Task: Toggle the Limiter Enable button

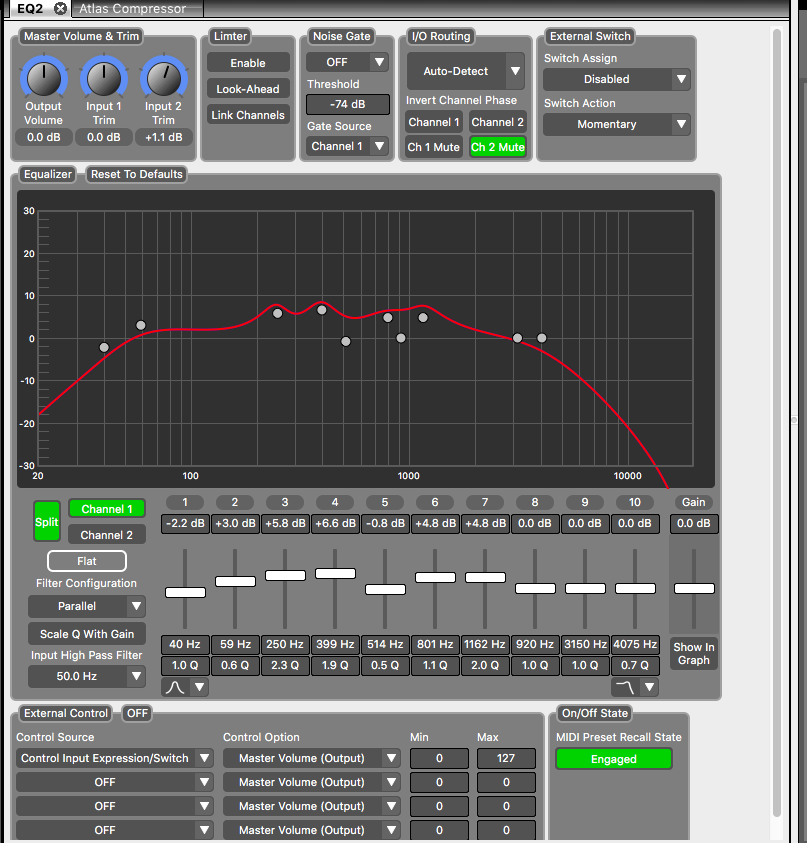Action: tap(248, 63)
